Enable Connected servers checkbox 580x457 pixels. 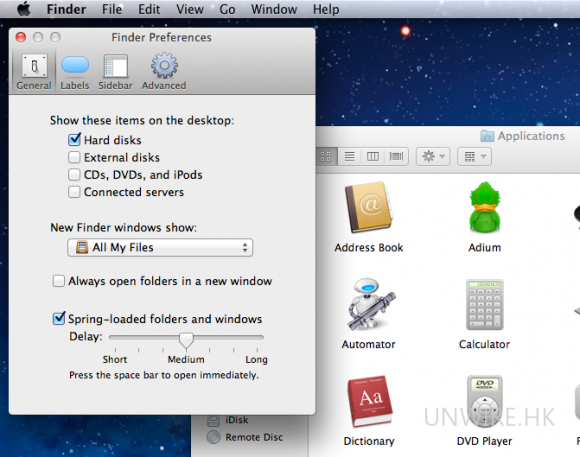point(74,192)
